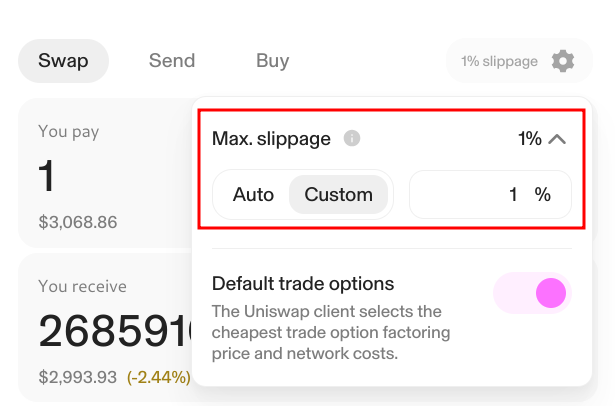Click the 1% value beside the chevron
Image resolution: width=615 pixels, height=406 pixels.
click(529, 139)
